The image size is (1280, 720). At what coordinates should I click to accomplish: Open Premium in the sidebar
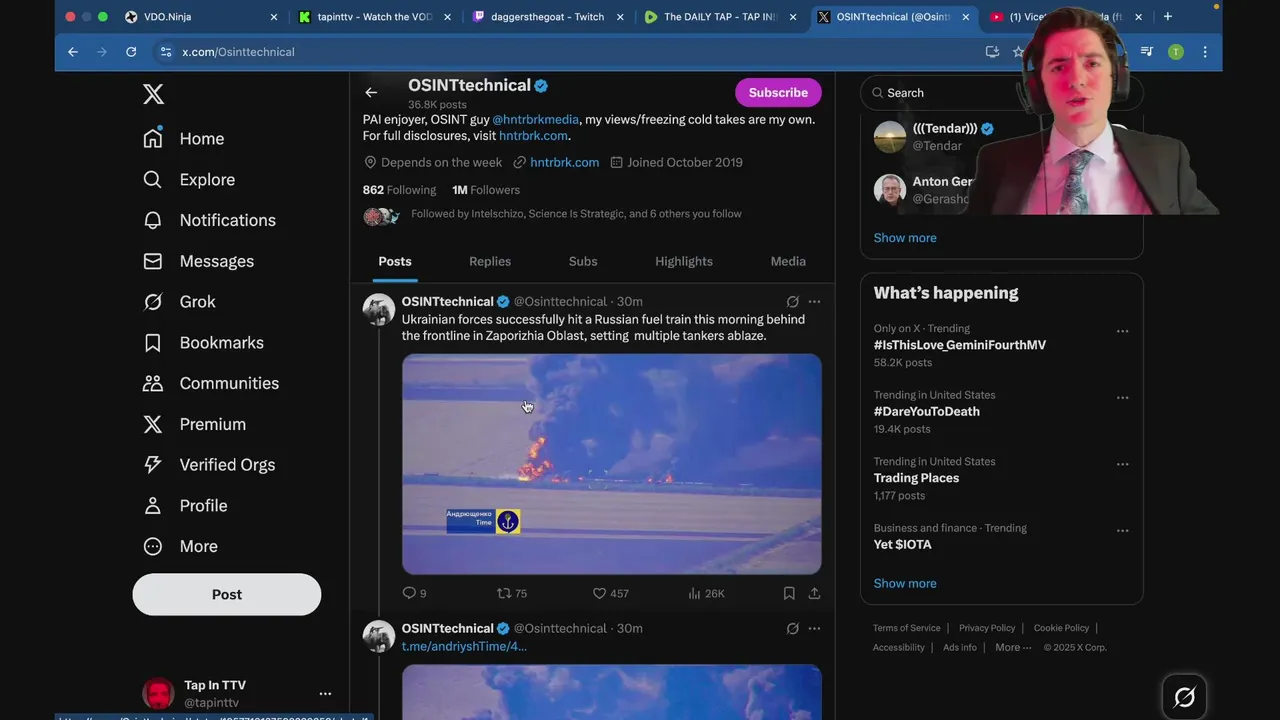[194, 424]
